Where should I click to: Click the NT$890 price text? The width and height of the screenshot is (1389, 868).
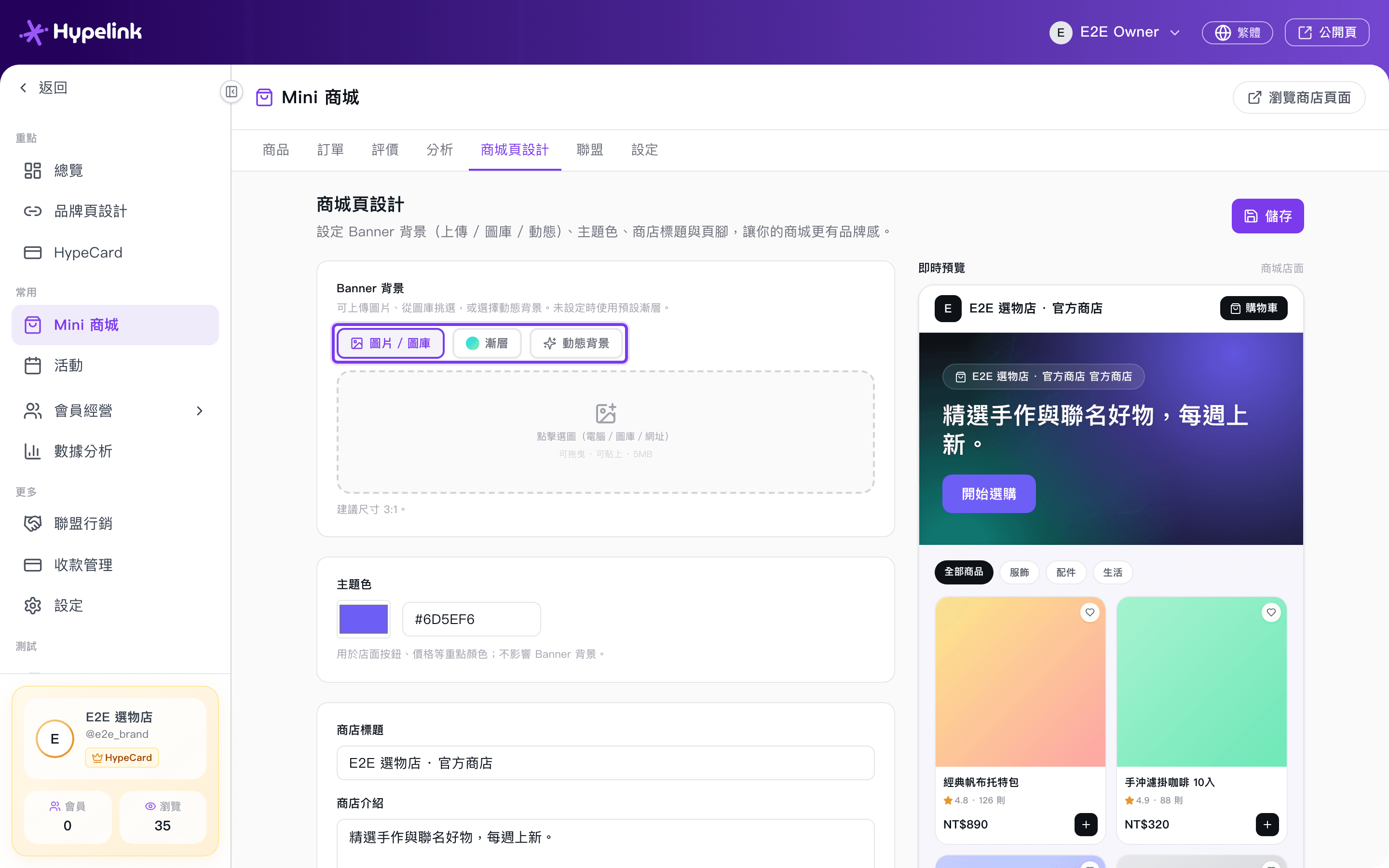click(966, 825)
